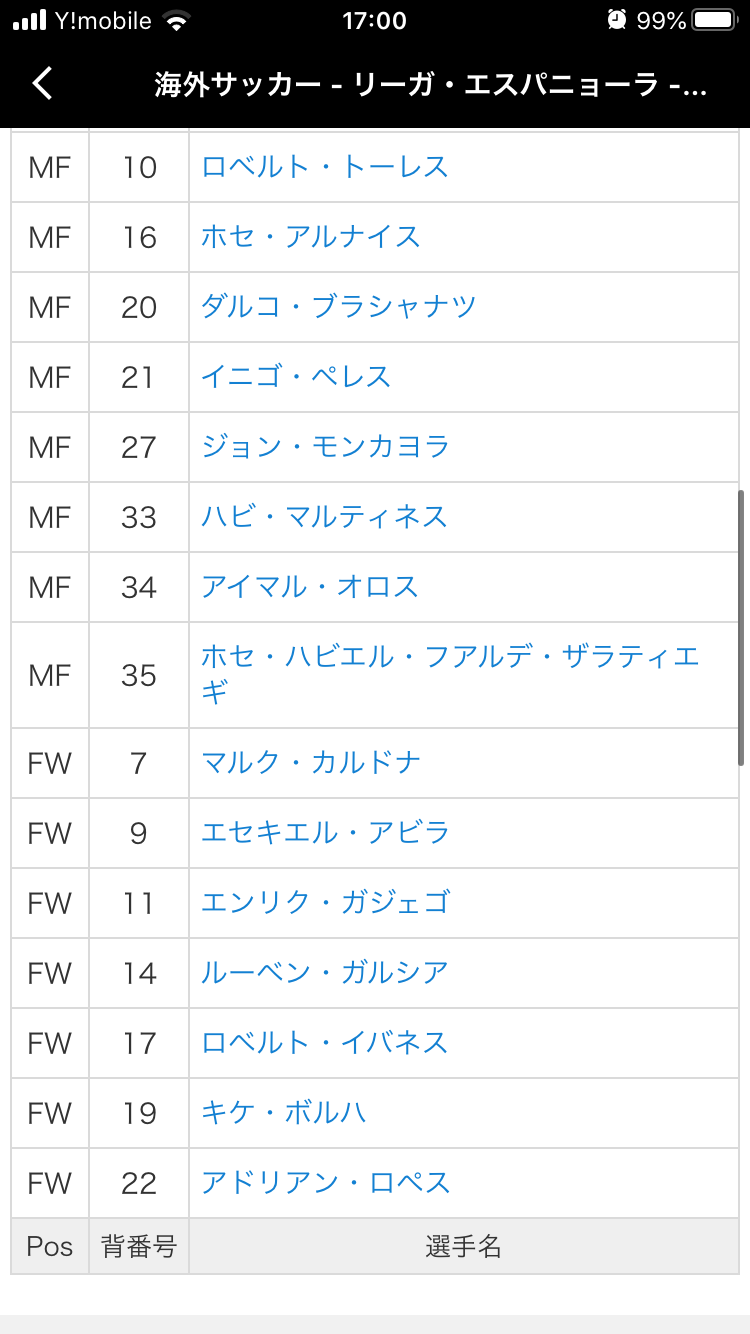This screenshot has width=750, height=1334.
Task: Tap the 選手名 column header
Action: pyautogui.click(x=466, y=1246)
